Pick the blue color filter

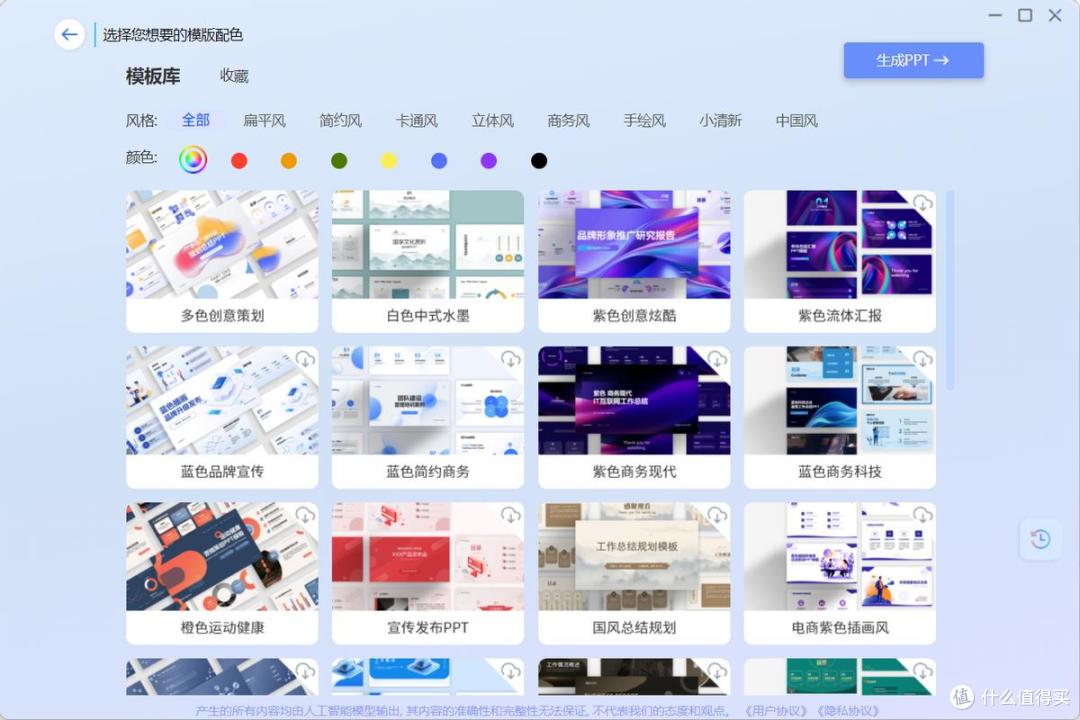point(439,161)
